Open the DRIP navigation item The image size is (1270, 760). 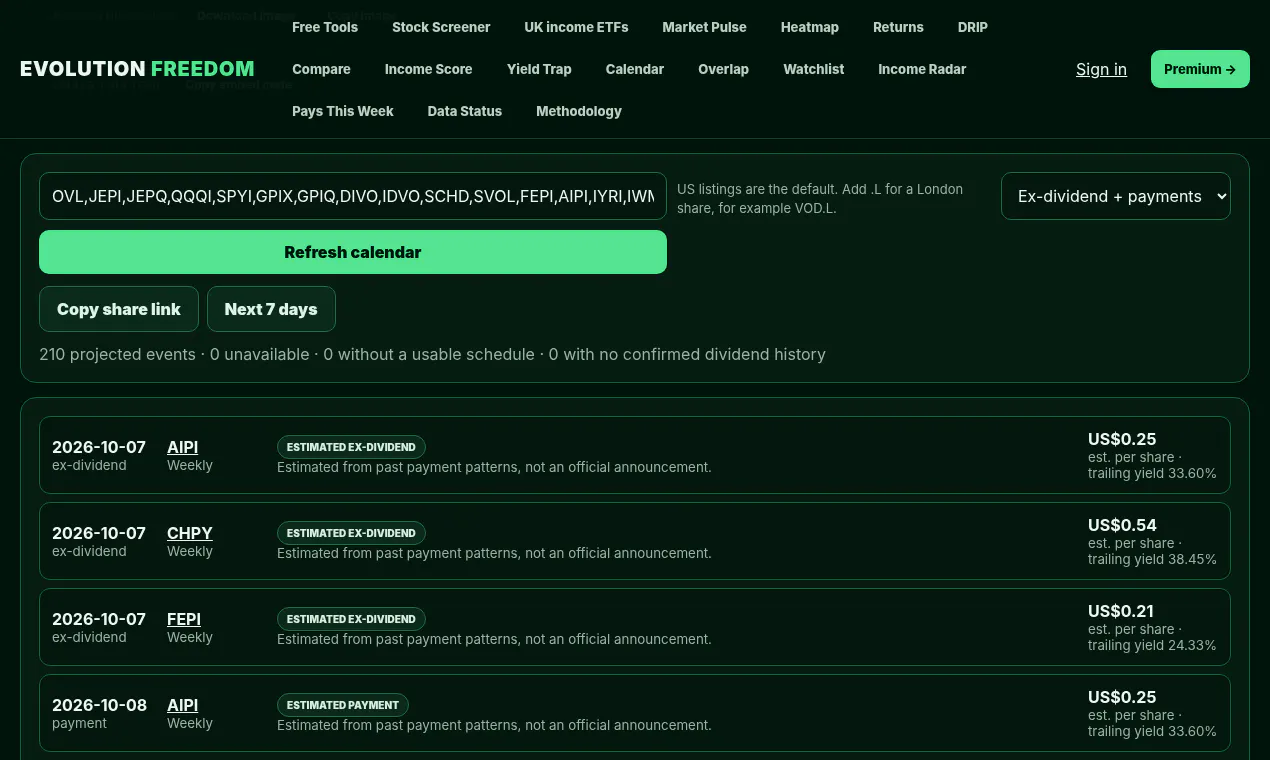(973, 27)
